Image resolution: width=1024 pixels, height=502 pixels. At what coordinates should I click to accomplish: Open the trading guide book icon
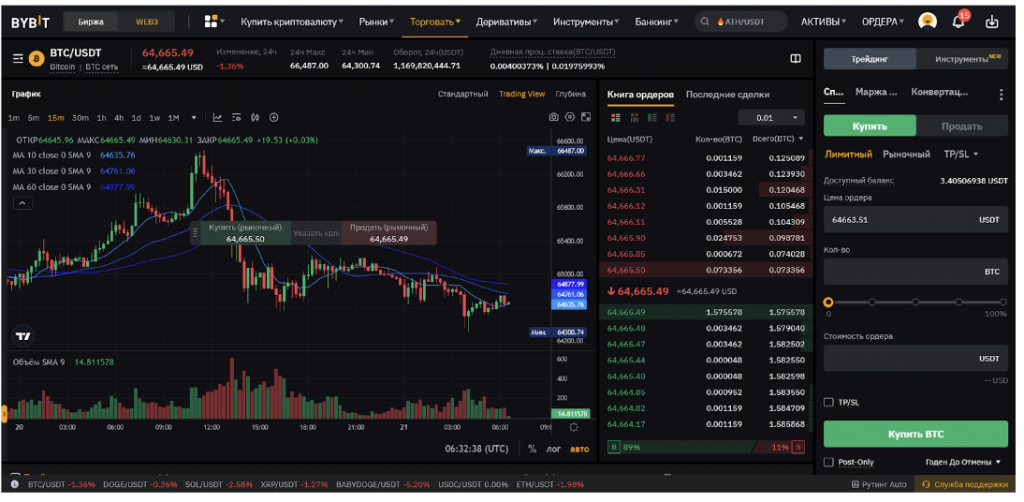[x=796, y=59]
